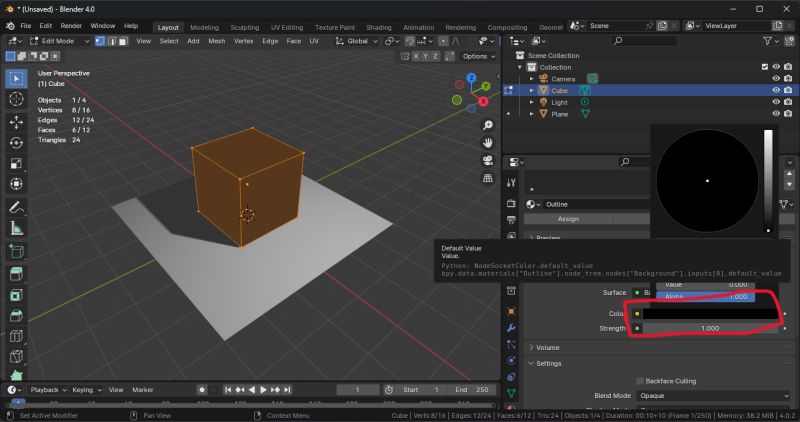
Task: Open the Playback dropdown in timeline
Action: (x=48, y=390)
